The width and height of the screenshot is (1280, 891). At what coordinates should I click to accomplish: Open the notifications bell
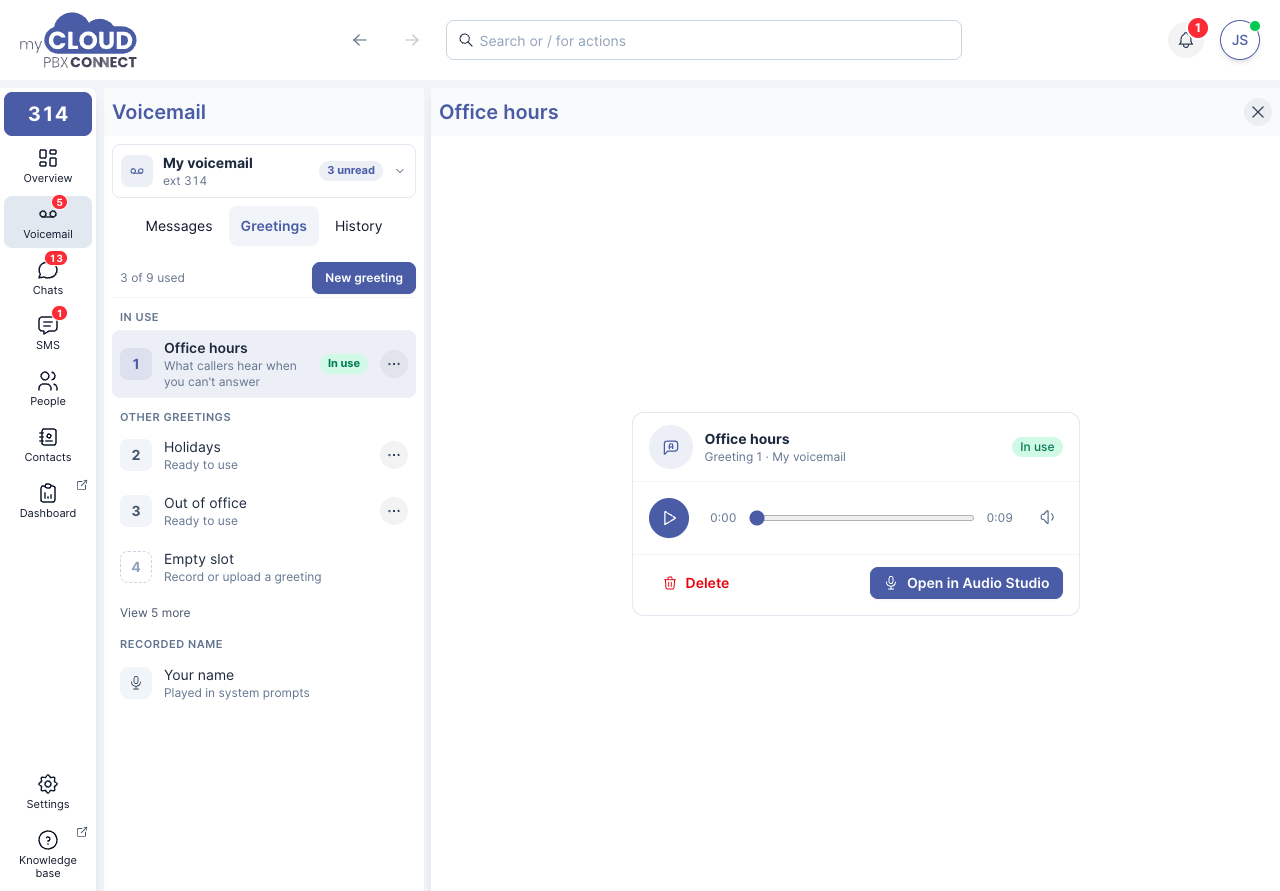point(1186,40)
